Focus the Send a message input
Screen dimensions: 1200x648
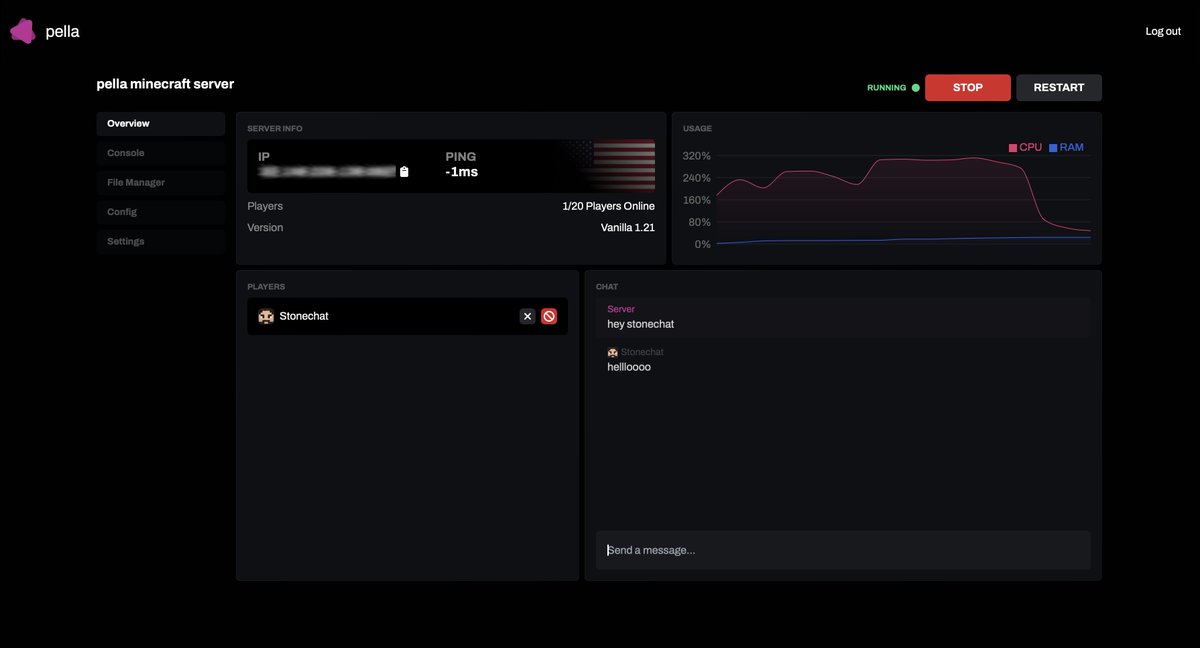(x=843, y=550)
